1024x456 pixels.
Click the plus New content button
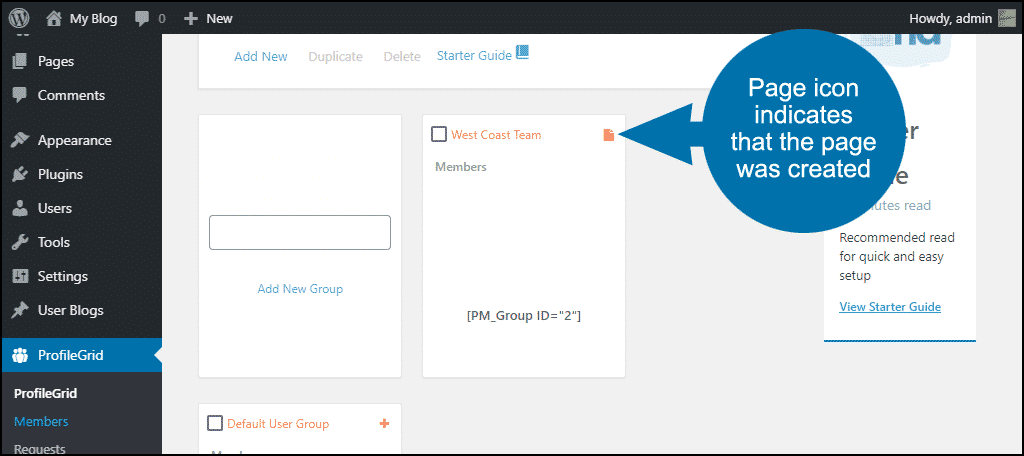coord(191,19)
